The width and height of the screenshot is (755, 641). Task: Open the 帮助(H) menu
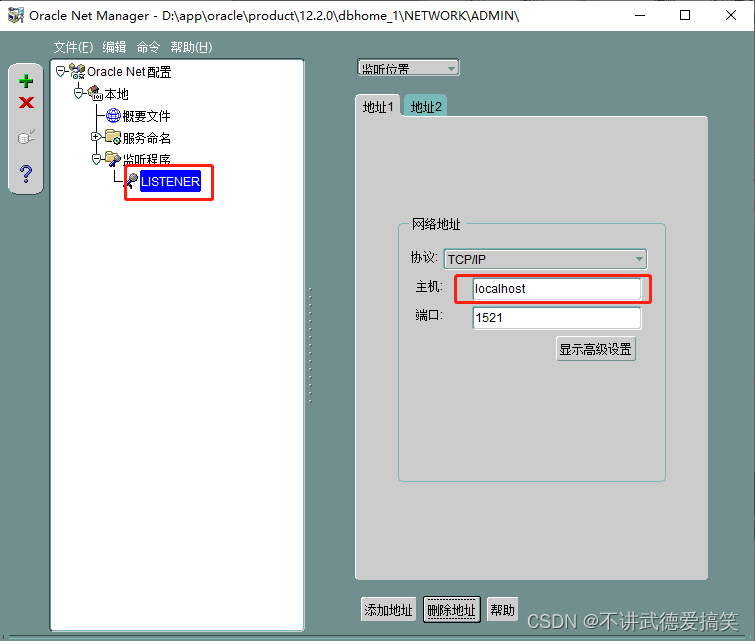coord(191,47)
